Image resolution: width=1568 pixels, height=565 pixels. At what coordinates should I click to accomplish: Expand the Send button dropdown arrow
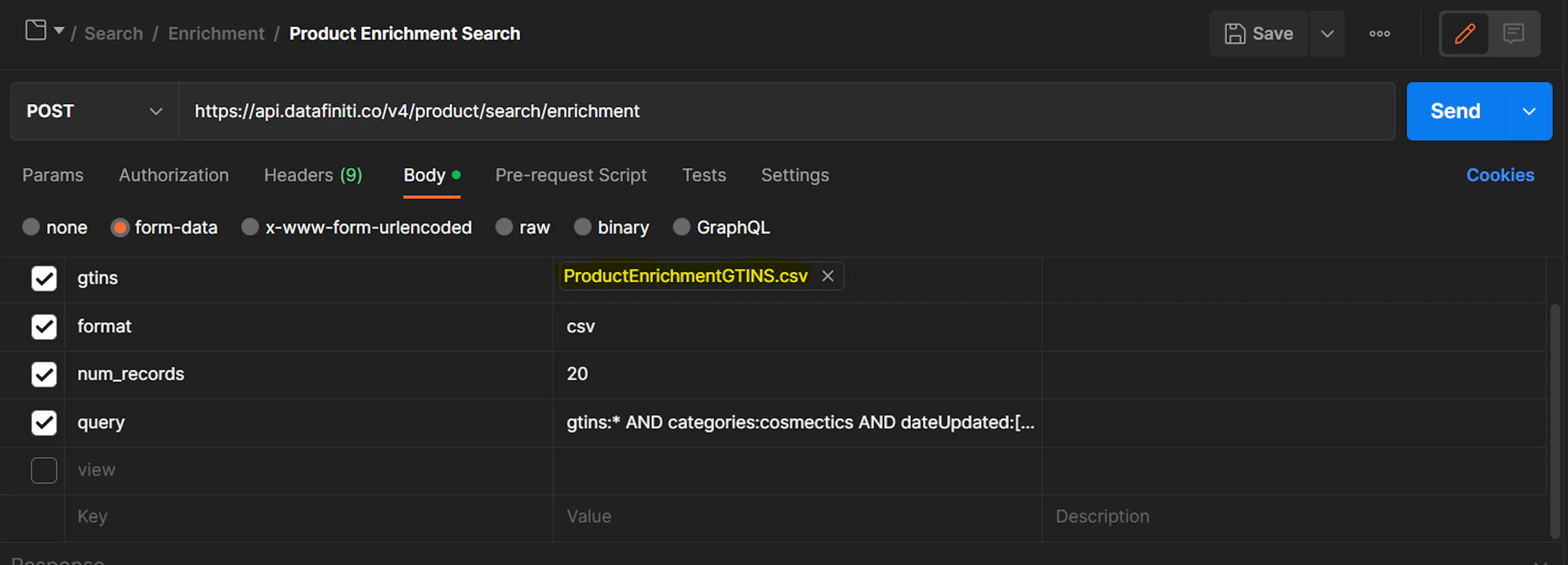[x=1529, y=111]
